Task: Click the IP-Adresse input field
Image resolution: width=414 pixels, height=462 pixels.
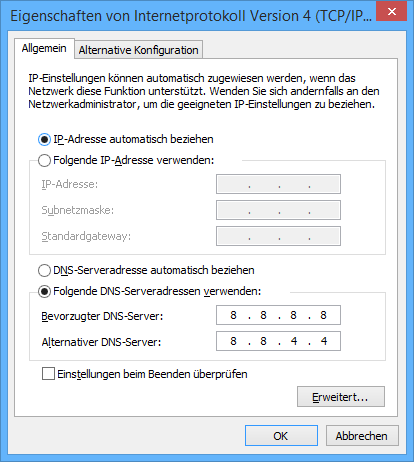Action: 278,184
